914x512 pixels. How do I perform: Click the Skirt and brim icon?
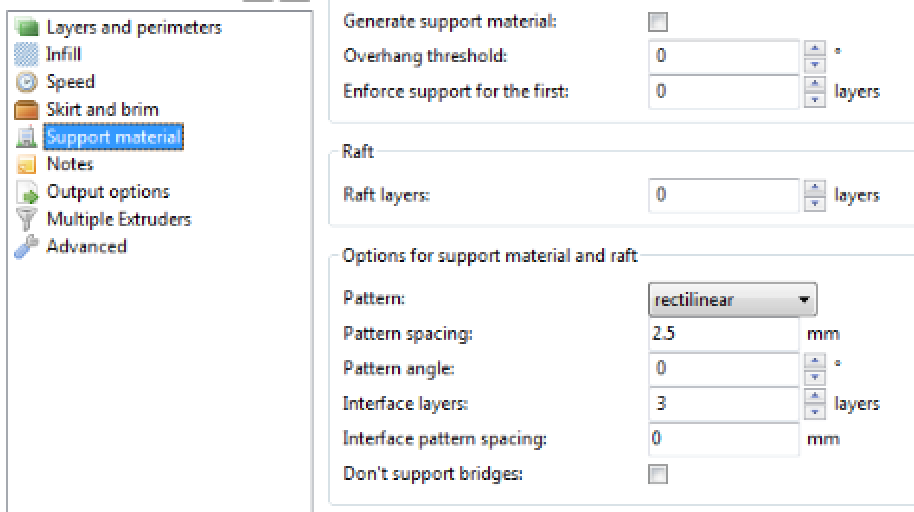click(x=28, y=109)
